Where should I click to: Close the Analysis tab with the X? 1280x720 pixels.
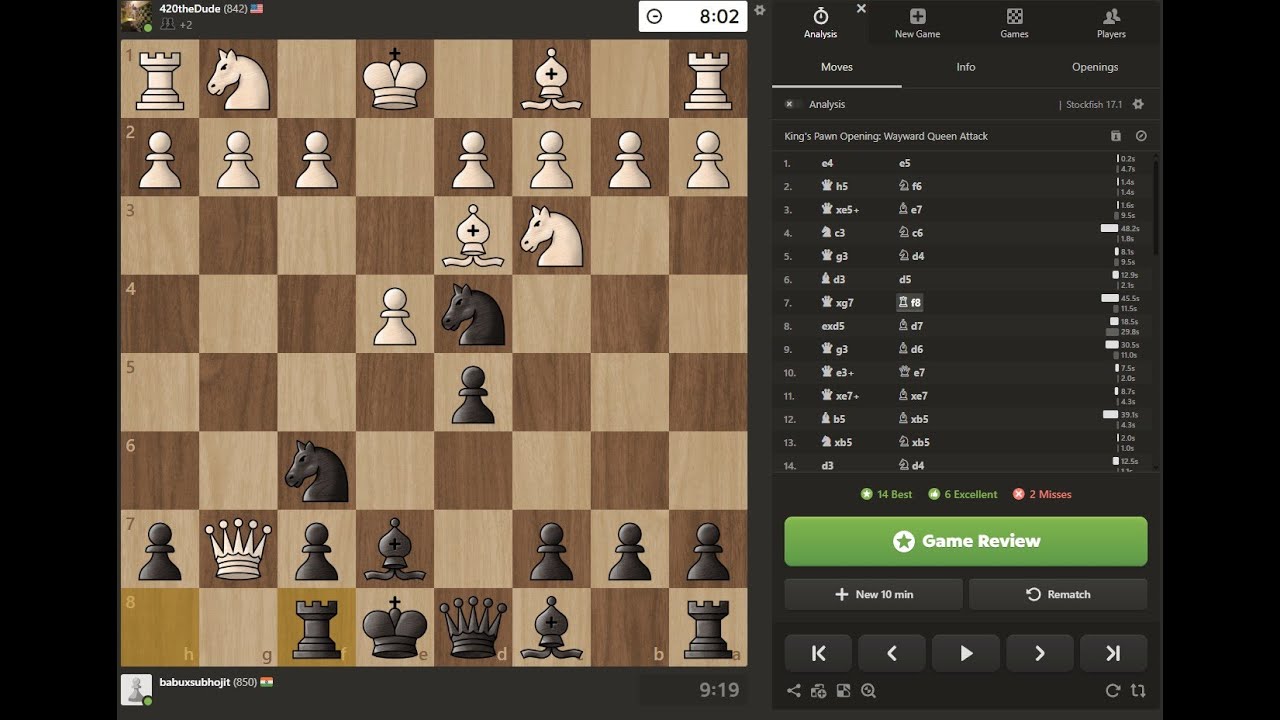(861, 8)
